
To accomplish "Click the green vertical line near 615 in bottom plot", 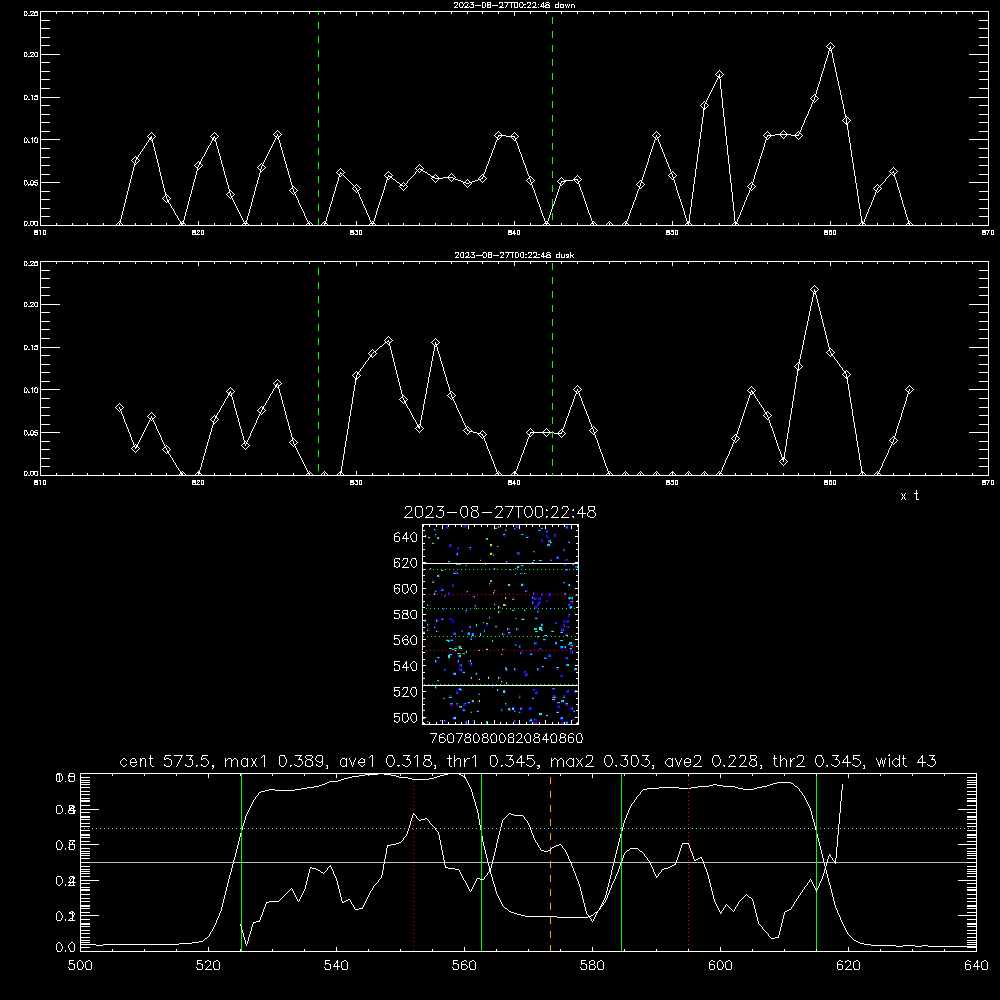I will 816,862.
